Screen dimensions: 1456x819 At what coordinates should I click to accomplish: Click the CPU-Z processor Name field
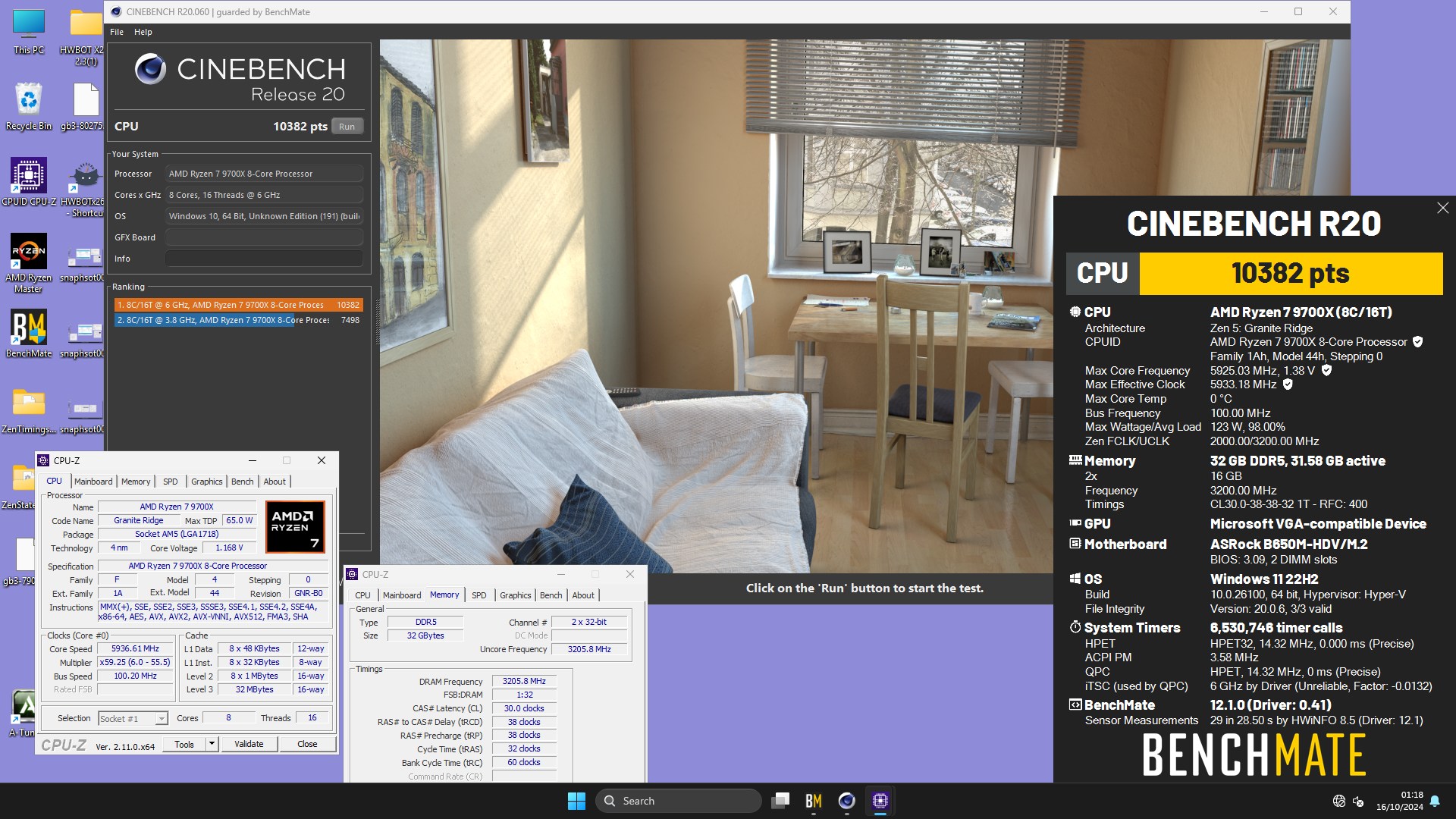177,507
